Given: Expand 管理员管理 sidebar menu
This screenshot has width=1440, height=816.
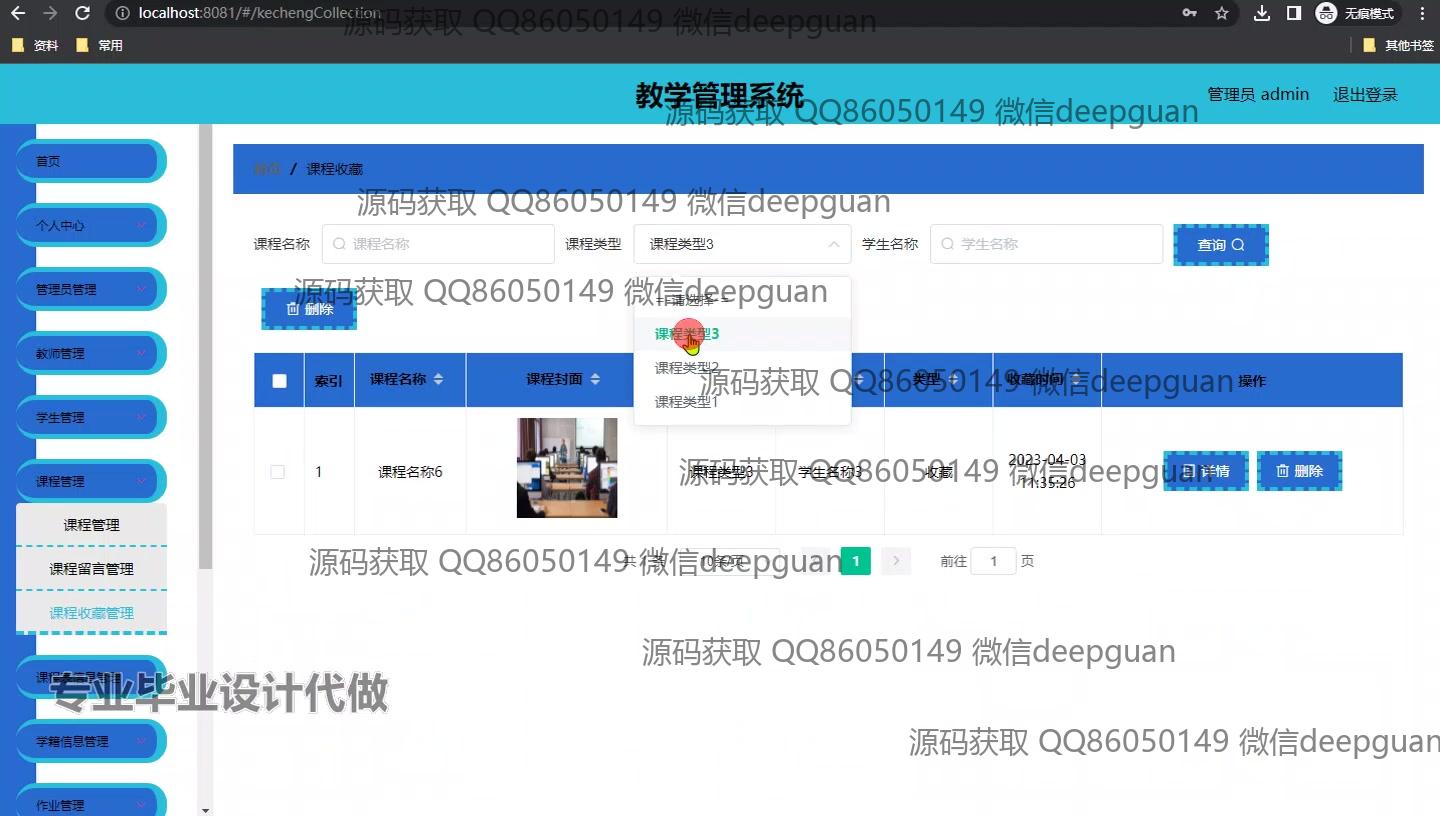Looking at the screenshot, I should [90, 289].
